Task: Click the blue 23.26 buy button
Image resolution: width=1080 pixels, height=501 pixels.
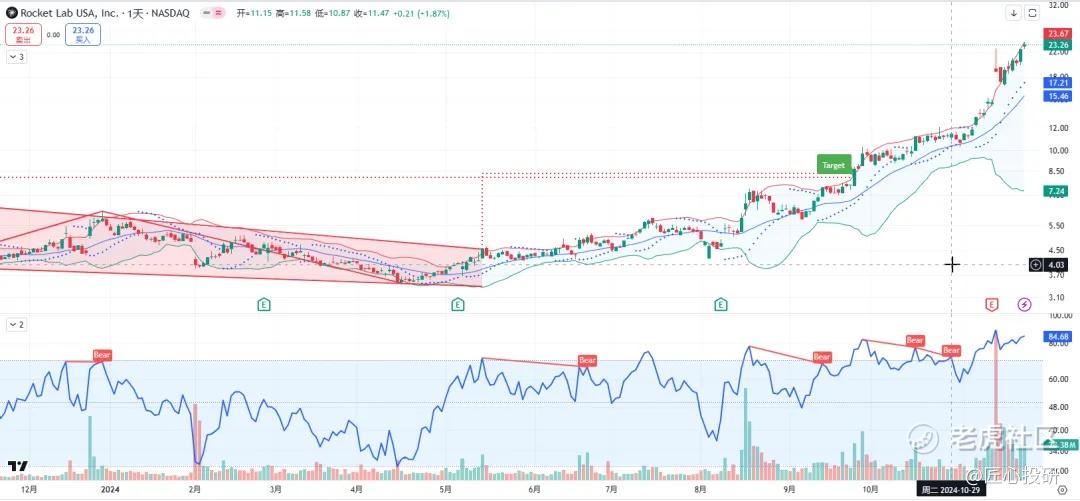Action: pos(83,34)
